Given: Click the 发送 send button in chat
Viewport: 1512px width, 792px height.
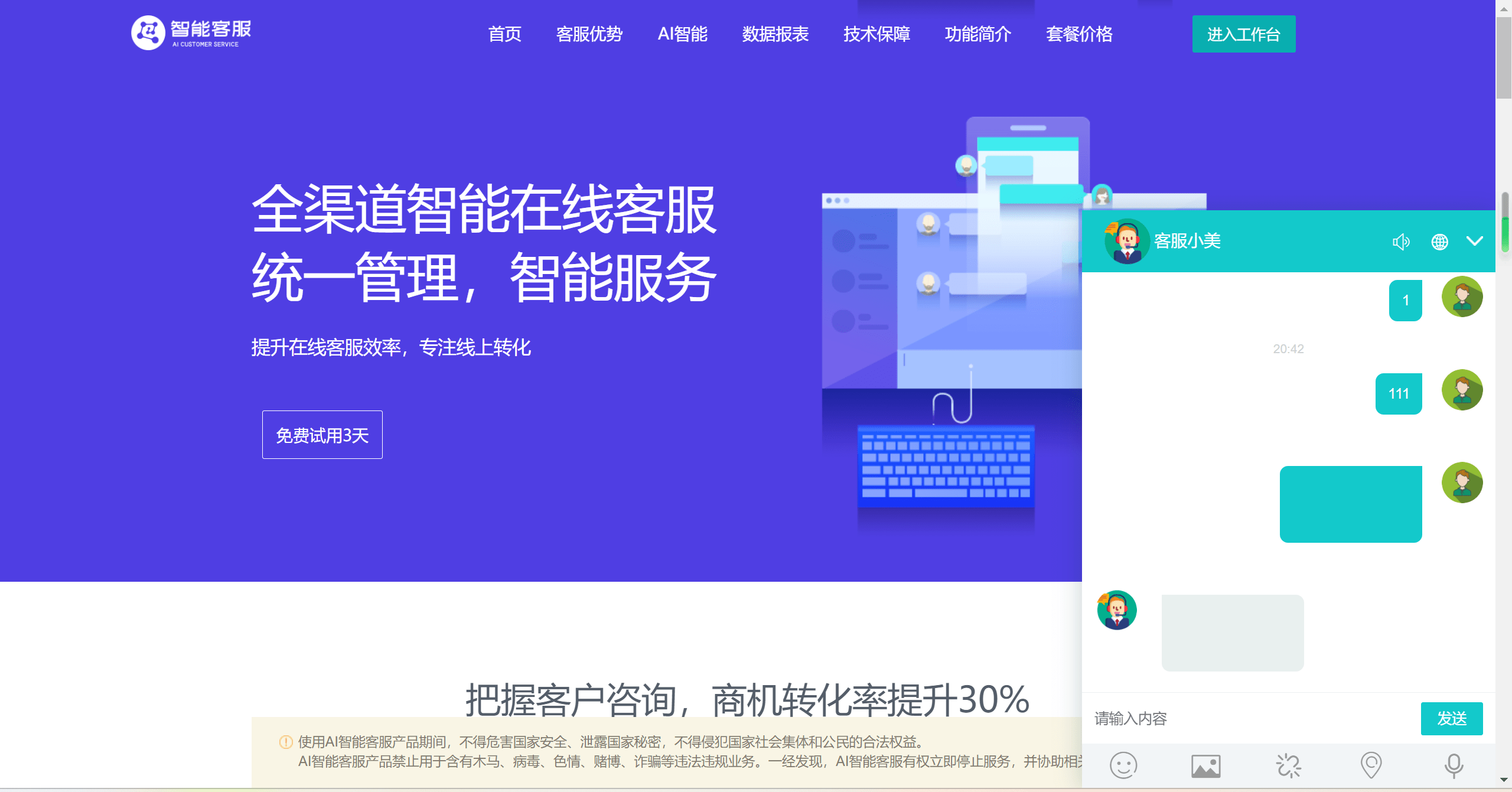Looking at the screenshot, I should coord(1452,719).
